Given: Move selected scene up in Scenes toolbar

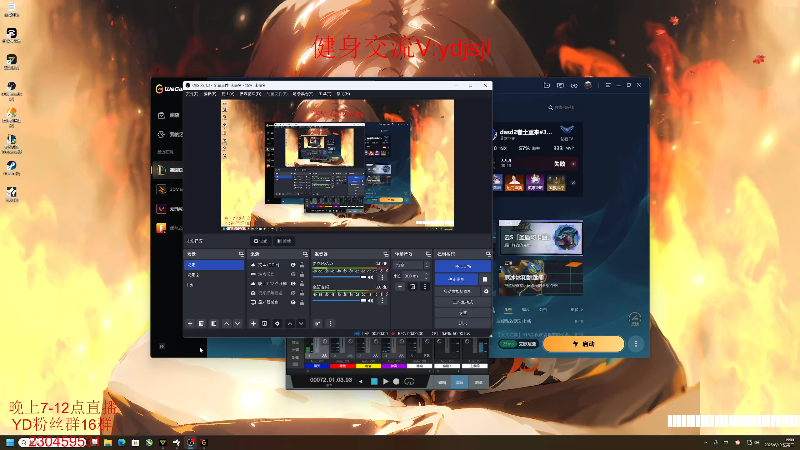Looking at the screenshot, I should pos(227,323).
